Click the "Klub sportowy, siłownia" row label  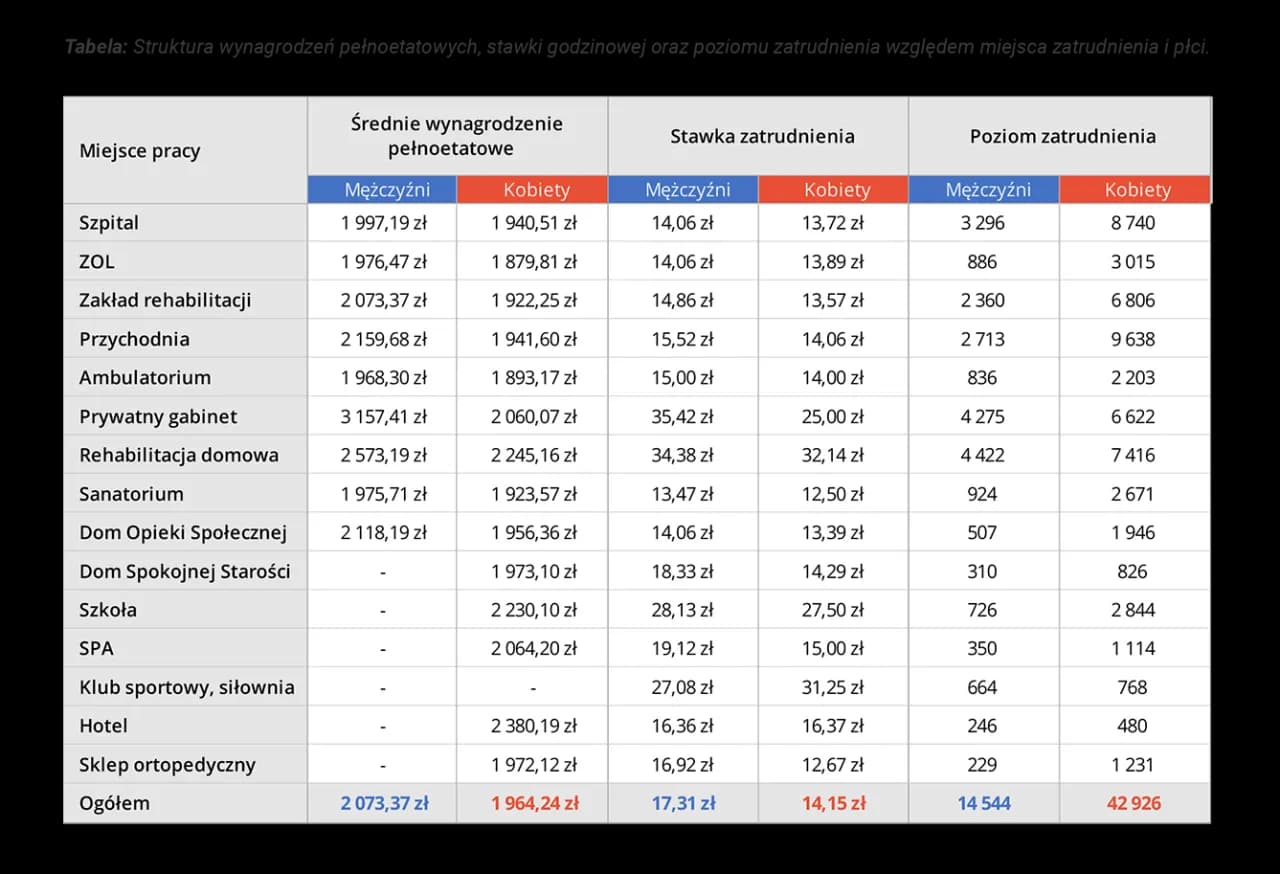(x=187, y=687)
